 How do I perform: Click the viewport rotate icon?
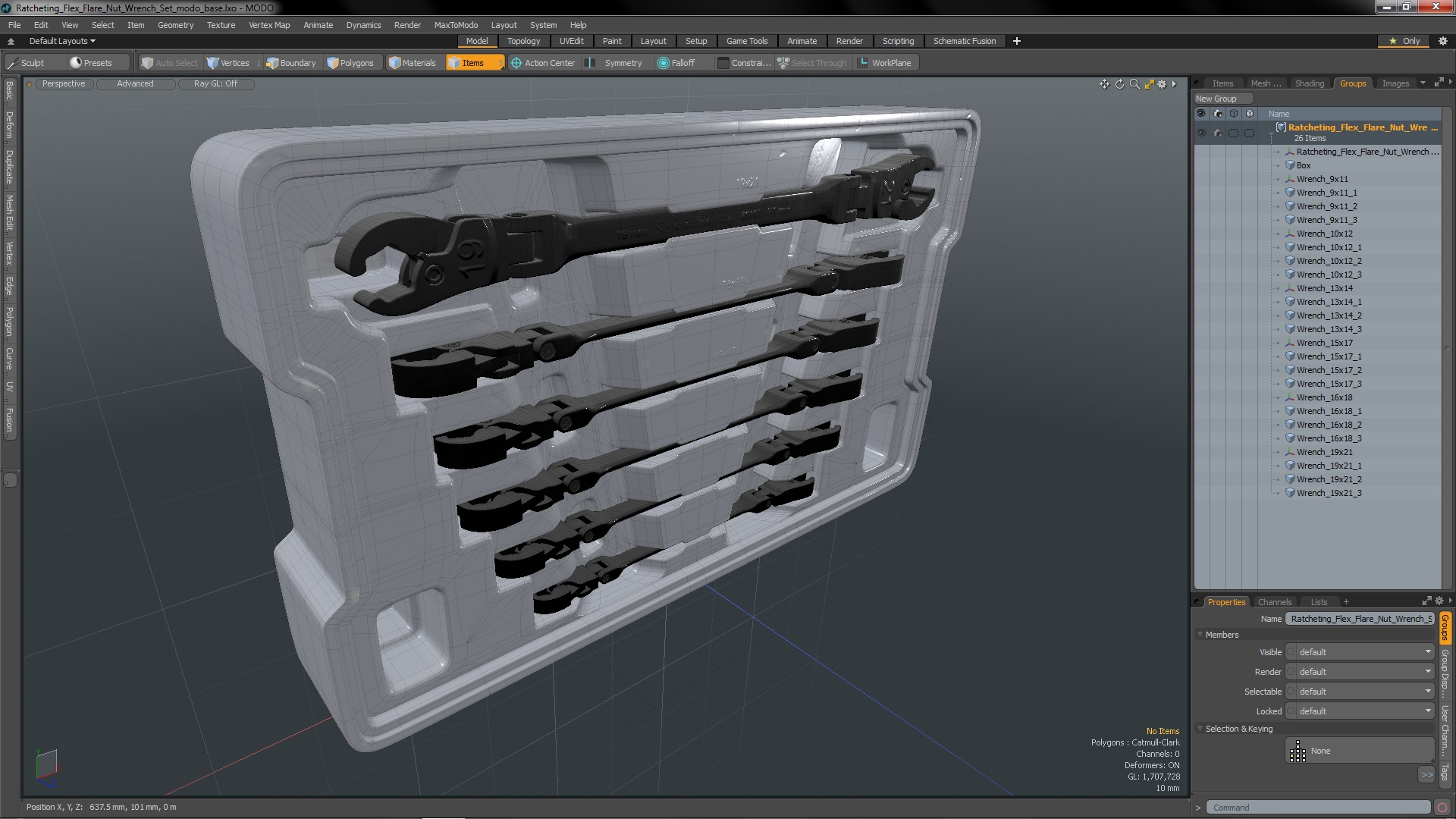(1119, 84)
